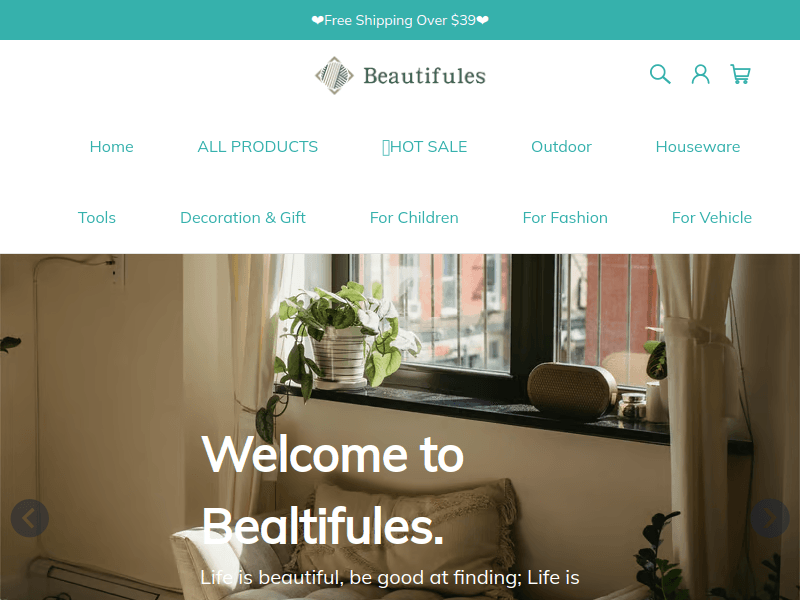Select the Outdoor category
Image resolution: width=800 pixels, height=600 pixels.
[x=561, y=147]
